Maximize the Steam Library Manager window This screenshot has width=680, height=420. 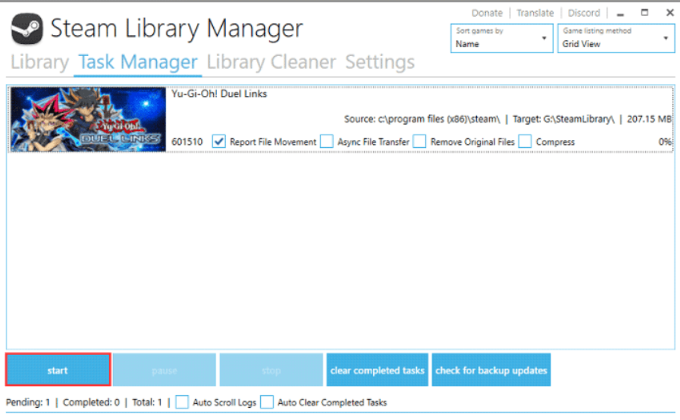point(644,13)
